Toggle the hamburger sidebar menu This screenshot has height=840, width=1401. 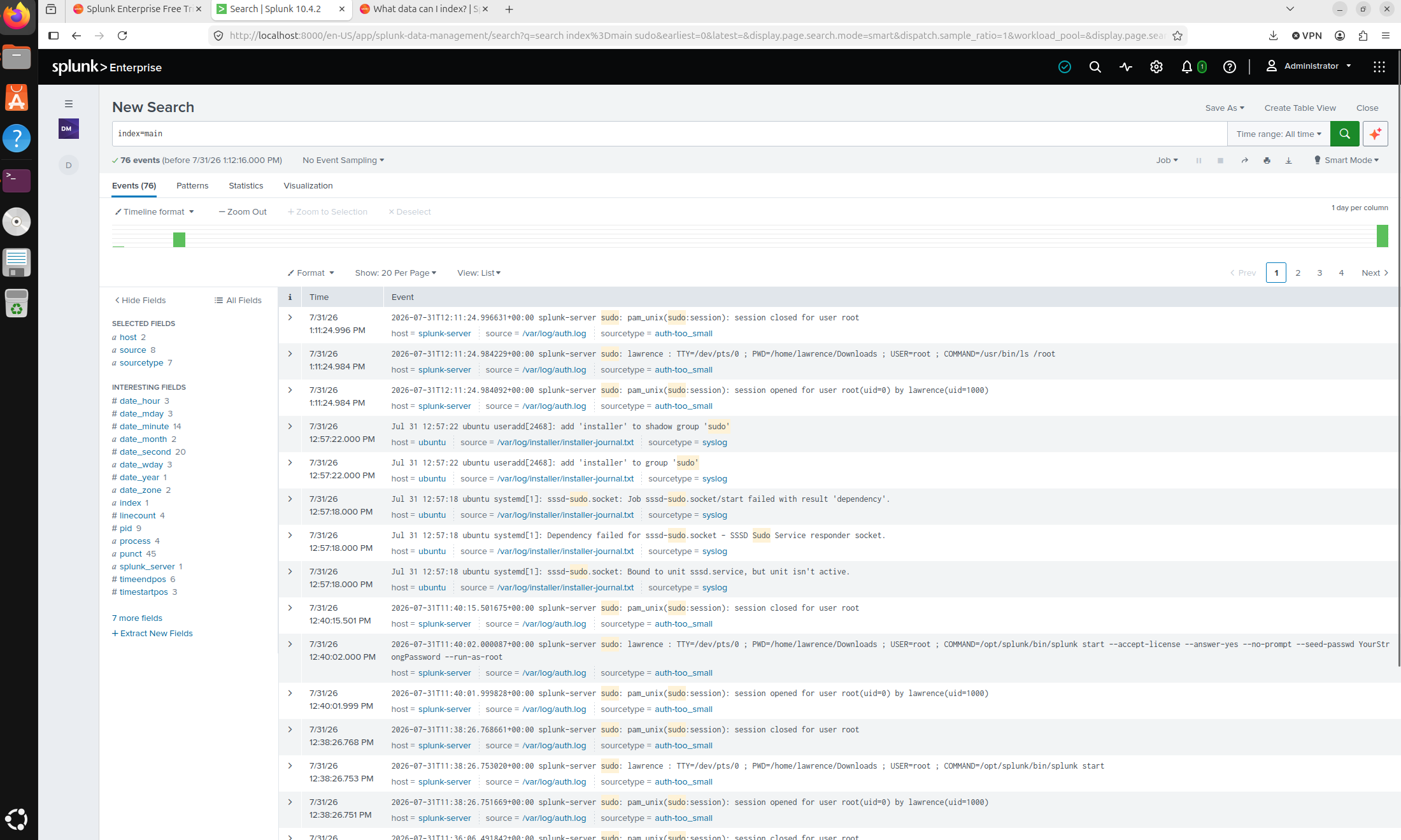coord(69,104)
